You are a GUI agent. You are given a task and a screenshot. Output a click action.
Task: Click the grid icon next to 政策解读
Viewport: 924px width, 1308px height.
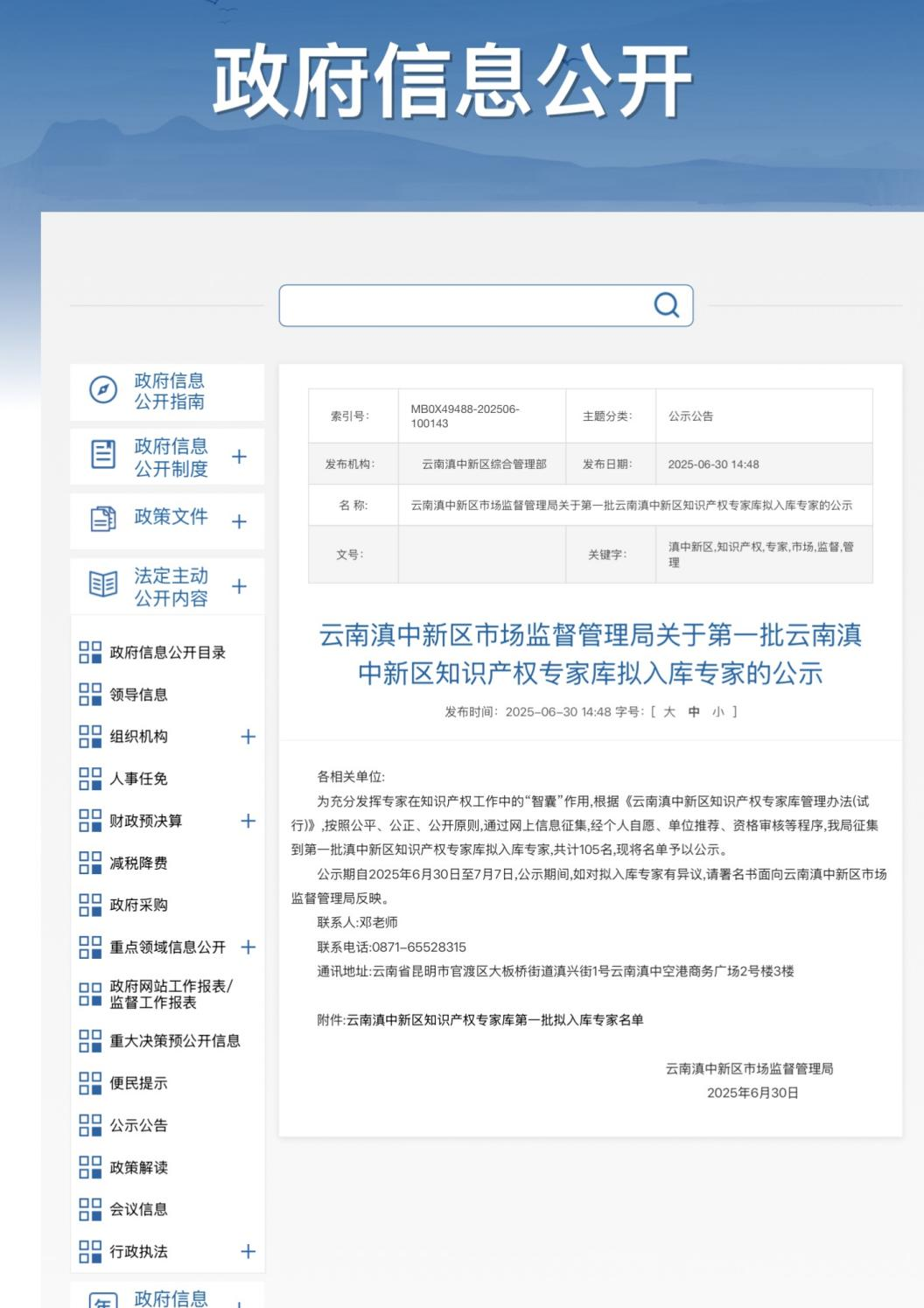tap(90, 1167)
